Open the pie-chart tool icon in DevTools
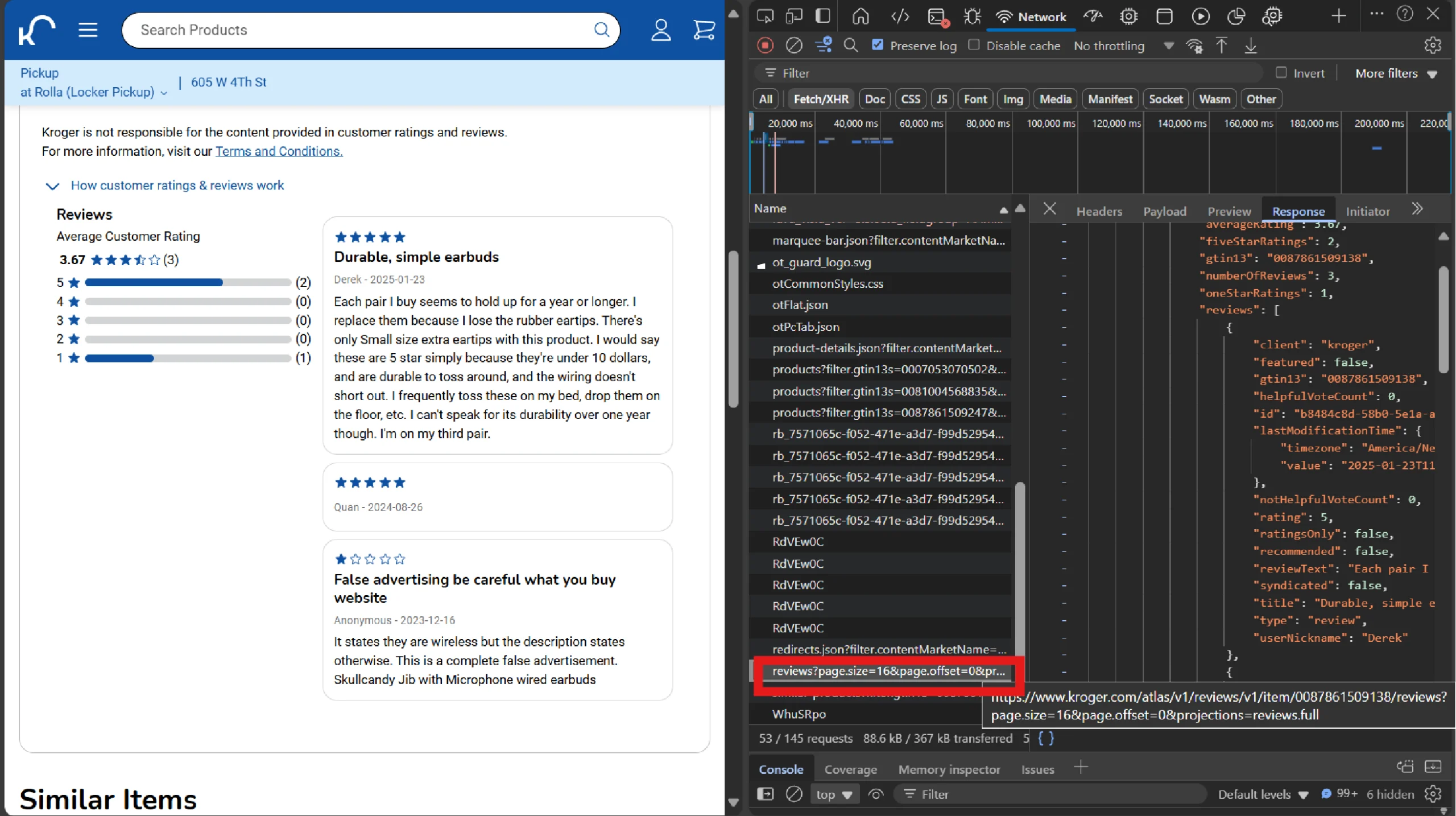 pos(1236,17)
